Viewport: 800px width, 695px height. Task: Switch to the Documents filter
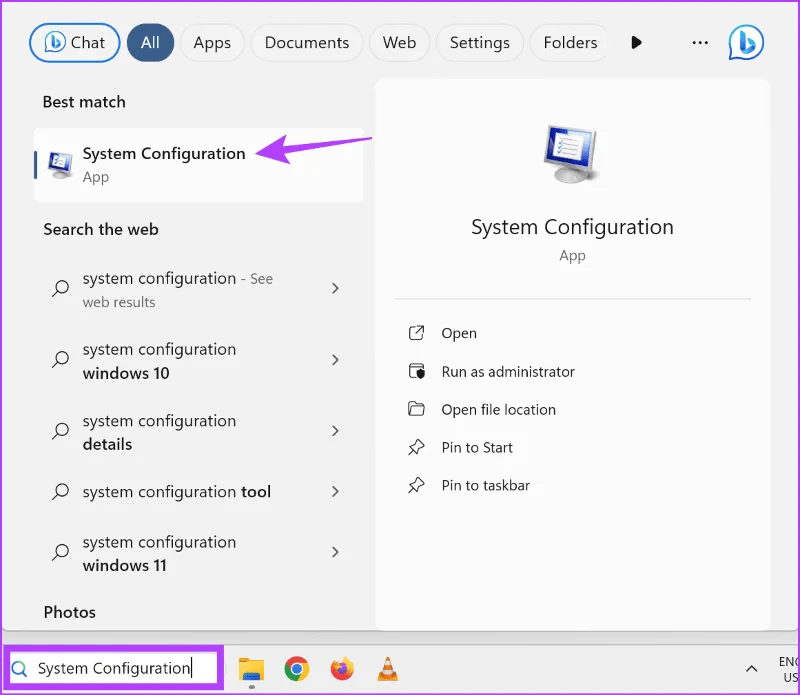[x=307, y=43]
